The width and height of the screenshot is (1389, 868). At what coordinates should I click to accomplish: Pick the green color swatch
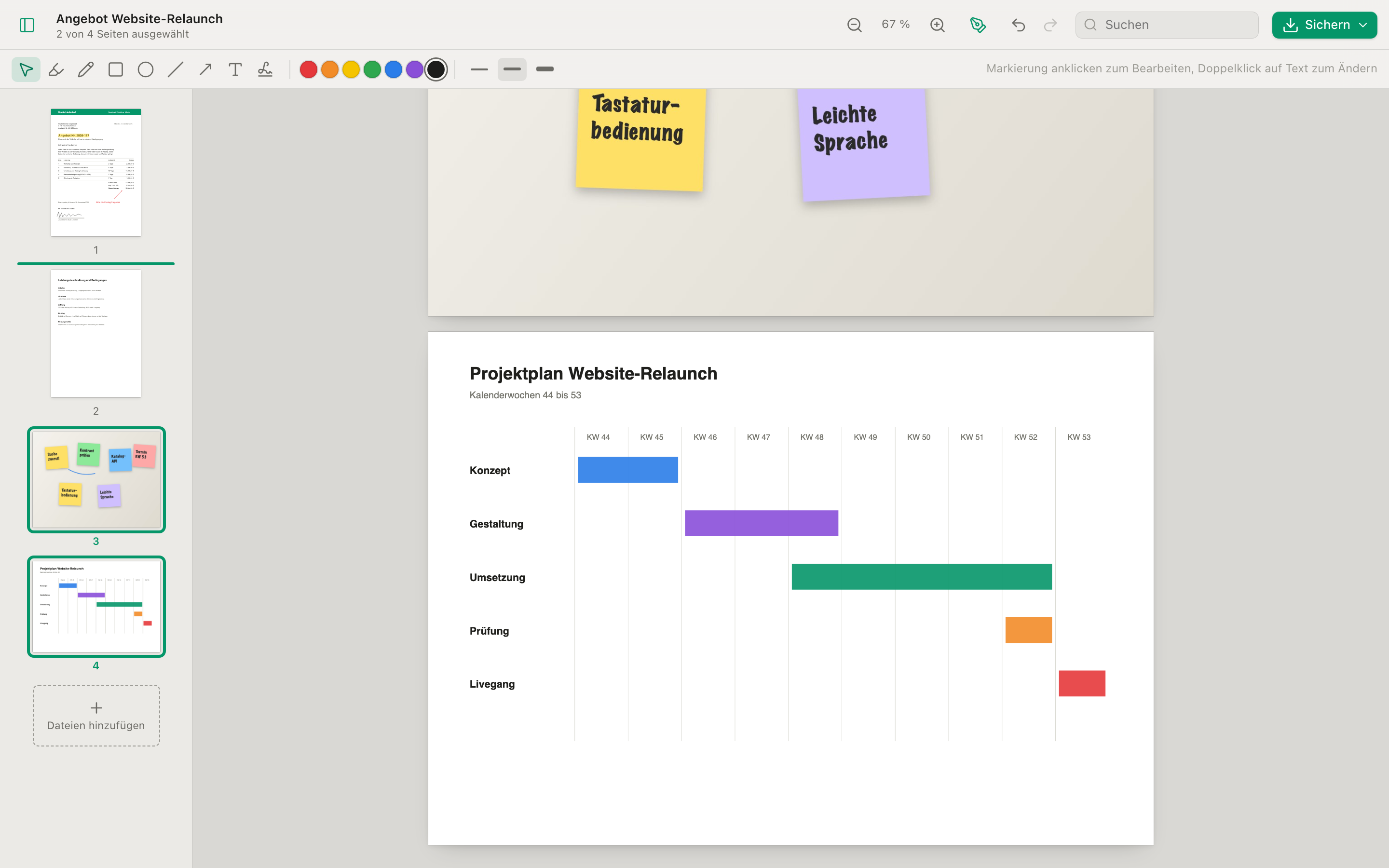click(x=372, y=69)
